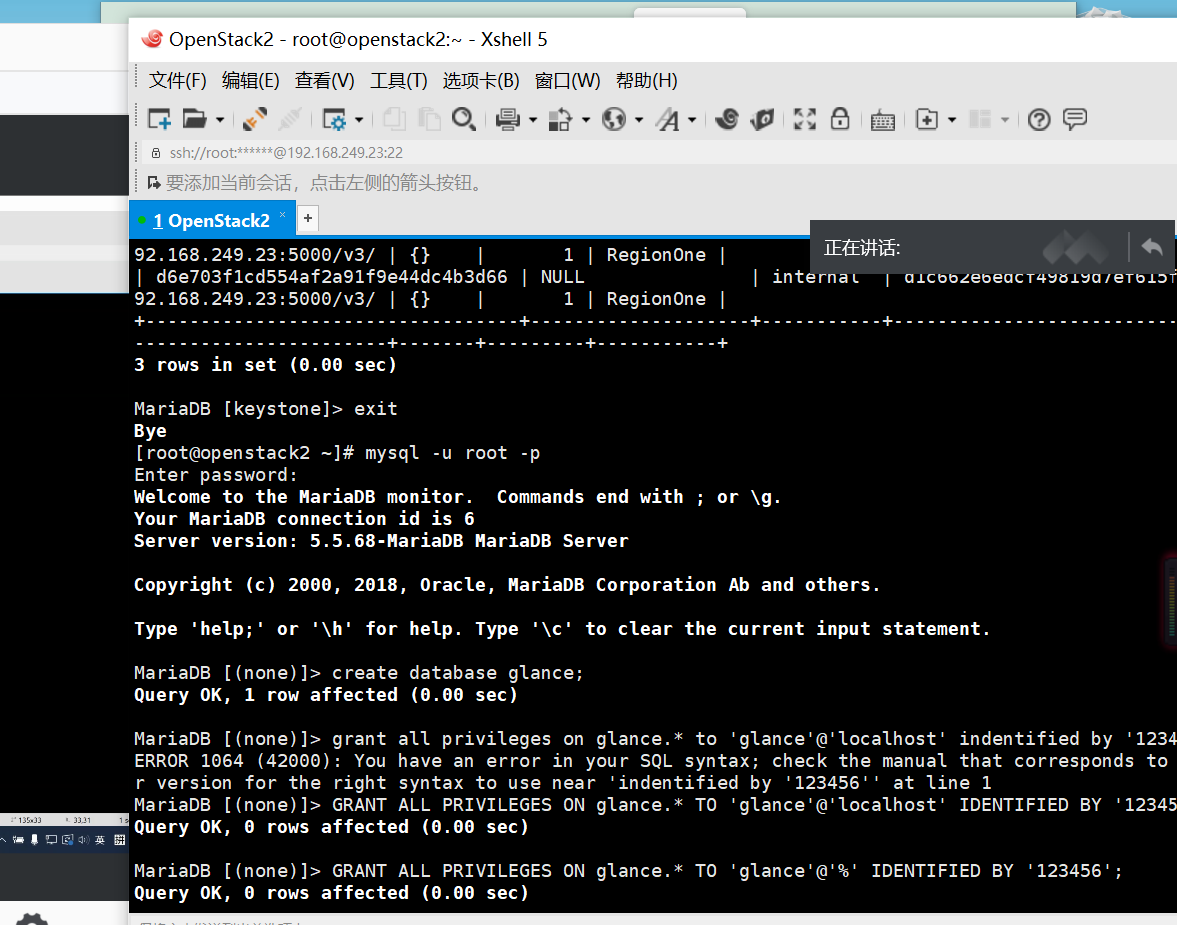Open the 工具(T) menu

point(398,80)
